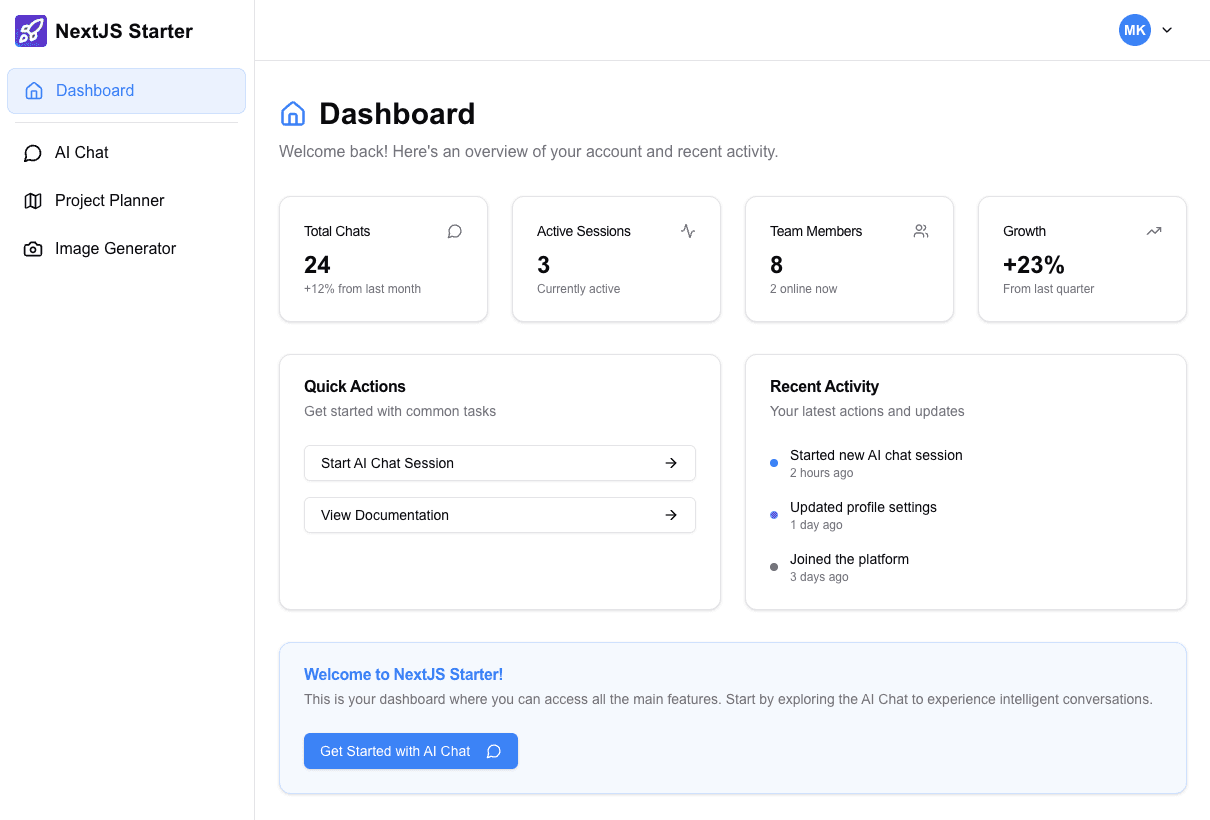This screenshot has width=1210, height=820.
Task: Open AI Chat from the sidebar
Action: click(x=80, y=152)
